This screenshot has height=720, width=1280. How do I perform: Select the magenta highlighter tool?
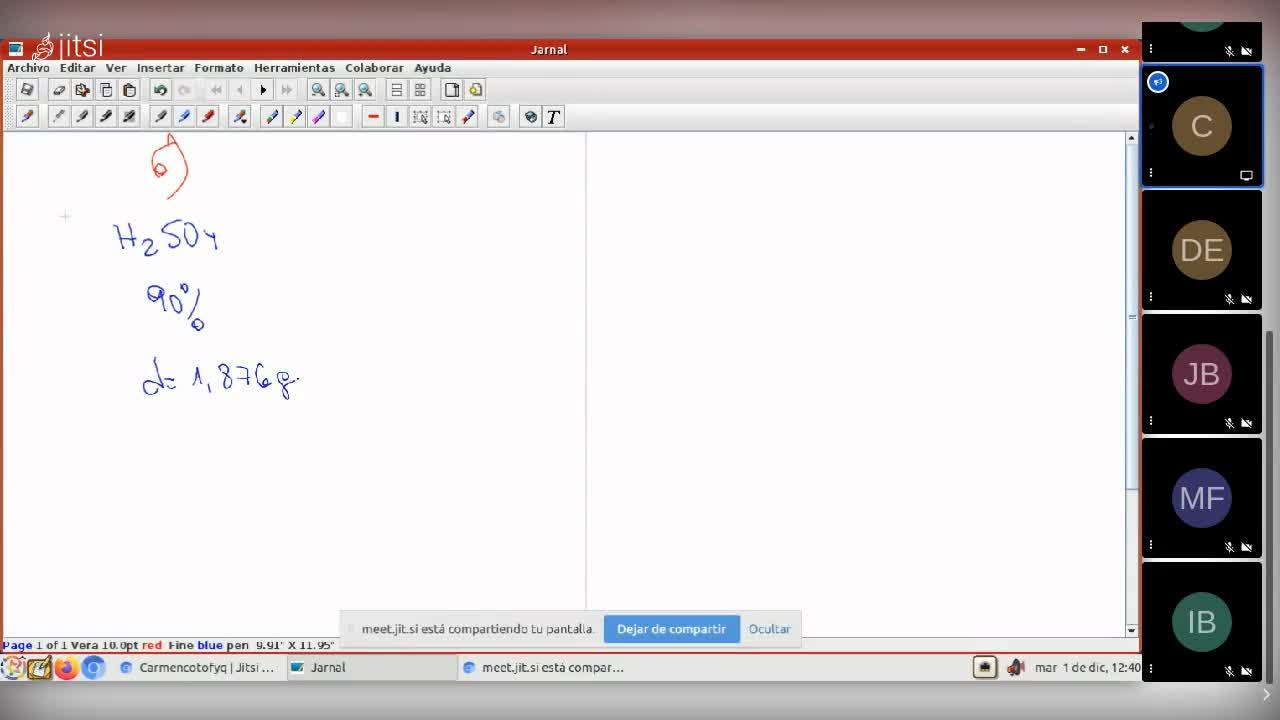(x=318, y=117)
